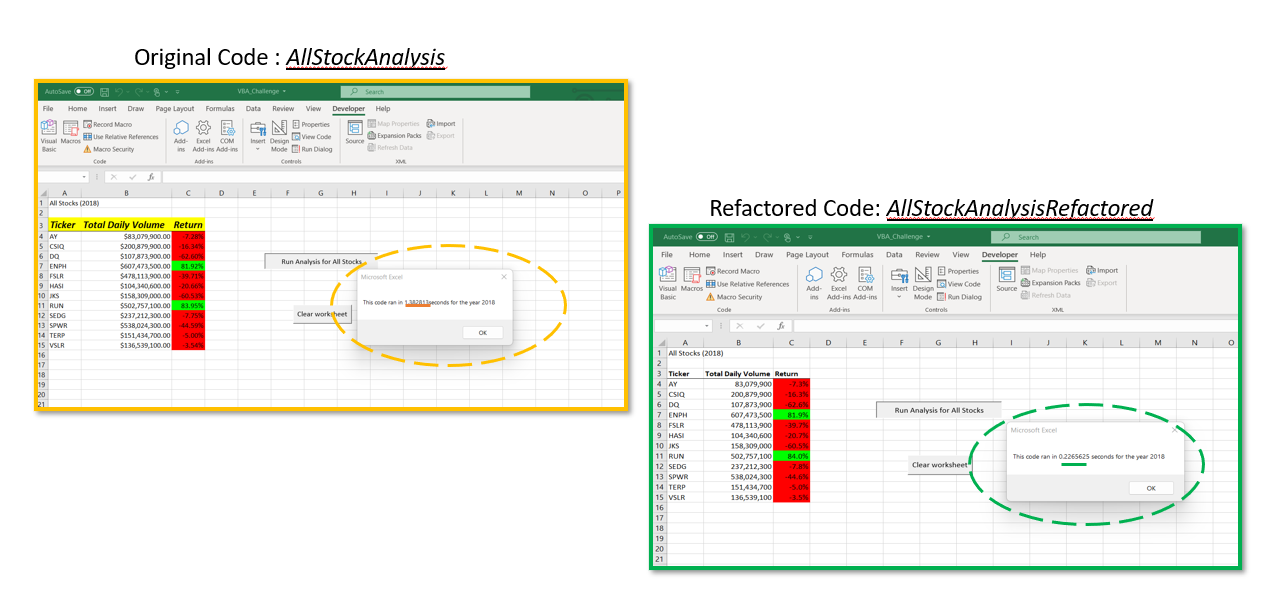Select Record Macro
Viewport: 1282px width, 610px height.
[112, 124]
